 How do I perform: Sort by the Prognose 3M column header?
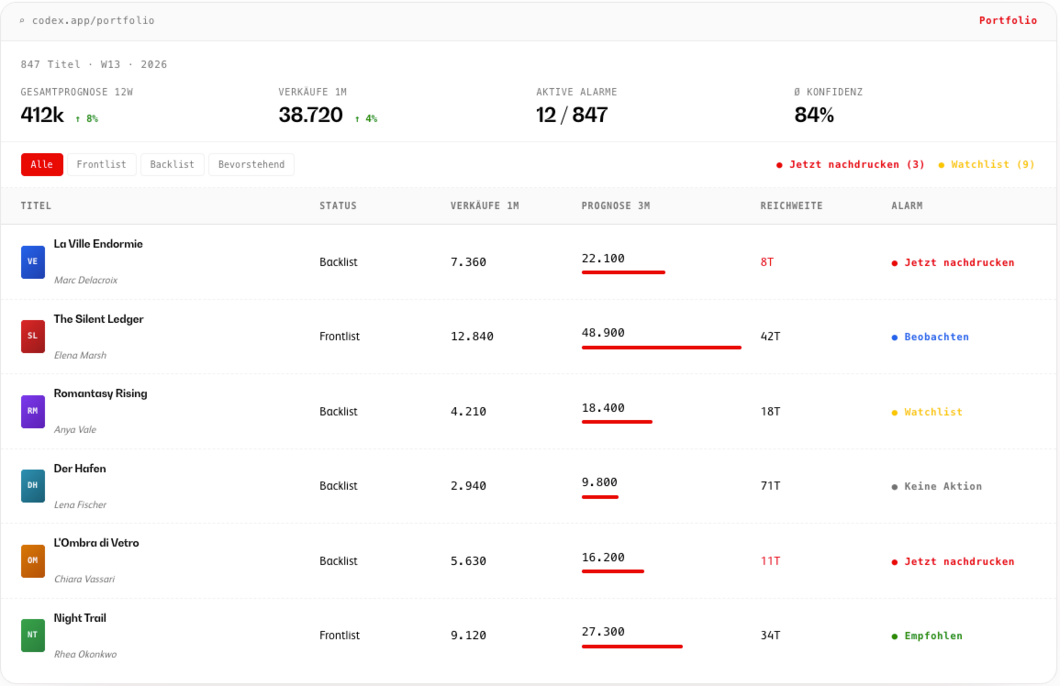tap(616, 205)
